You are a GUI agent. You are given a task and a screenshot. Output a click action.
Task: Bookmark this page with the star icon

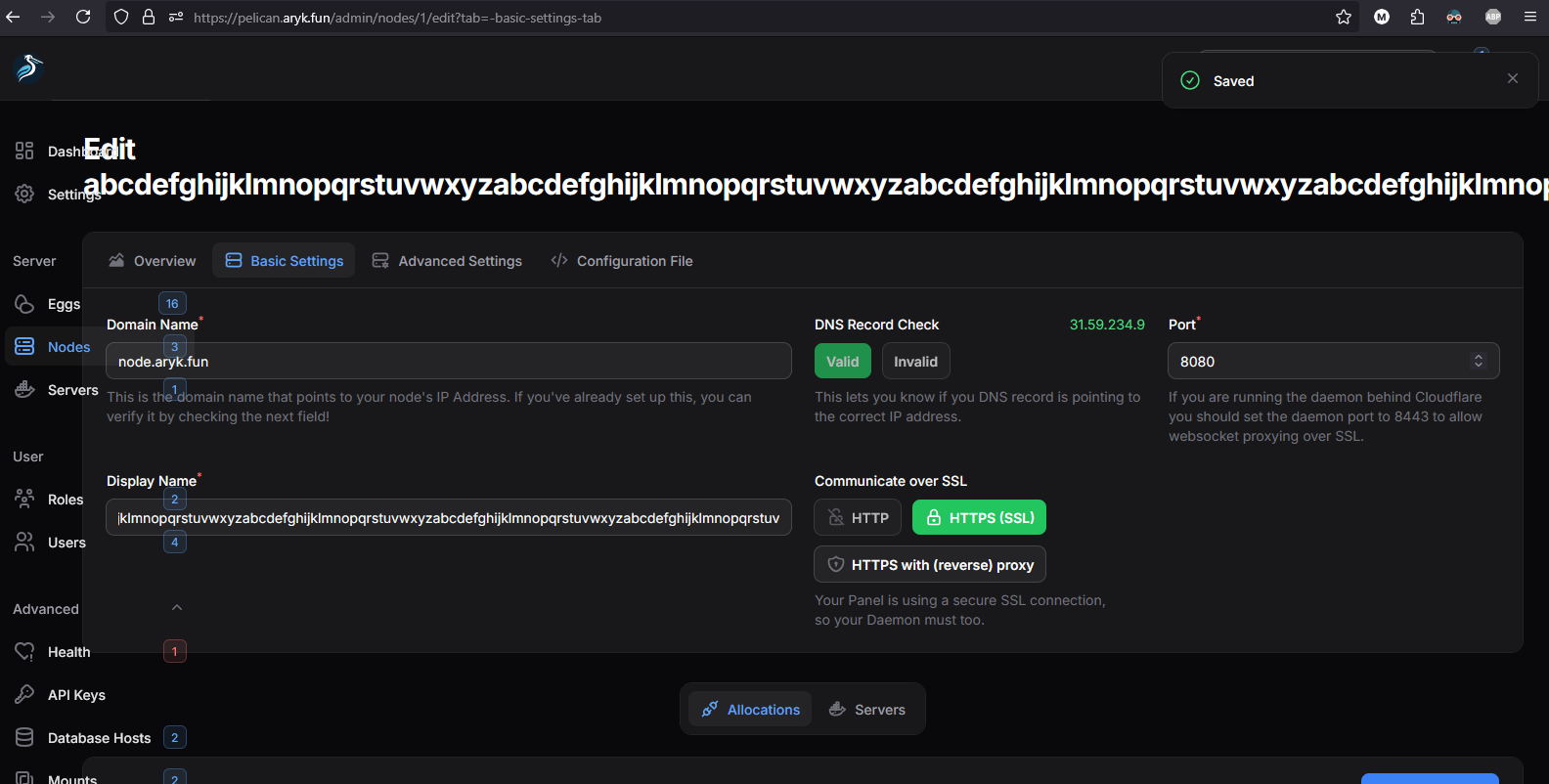tap(1344, 17)
